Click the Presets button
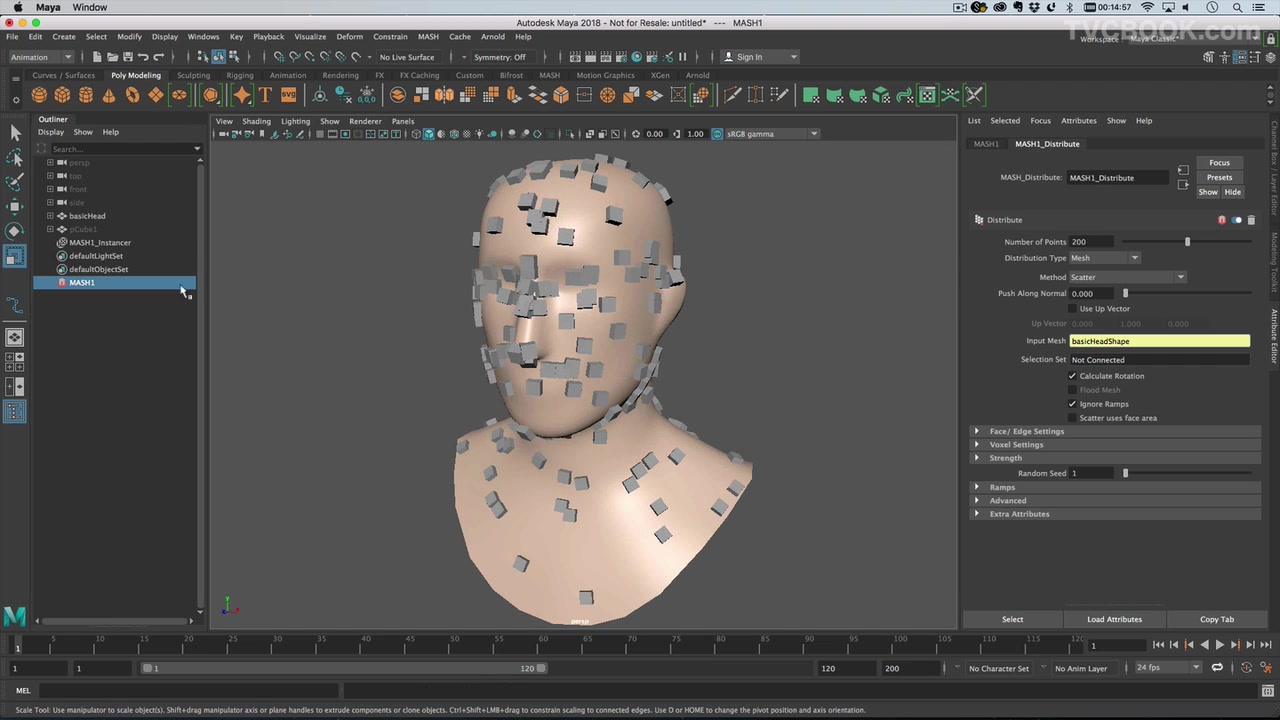The width and height of the screenshot is (1280, 720). (x=1219, y=177)
